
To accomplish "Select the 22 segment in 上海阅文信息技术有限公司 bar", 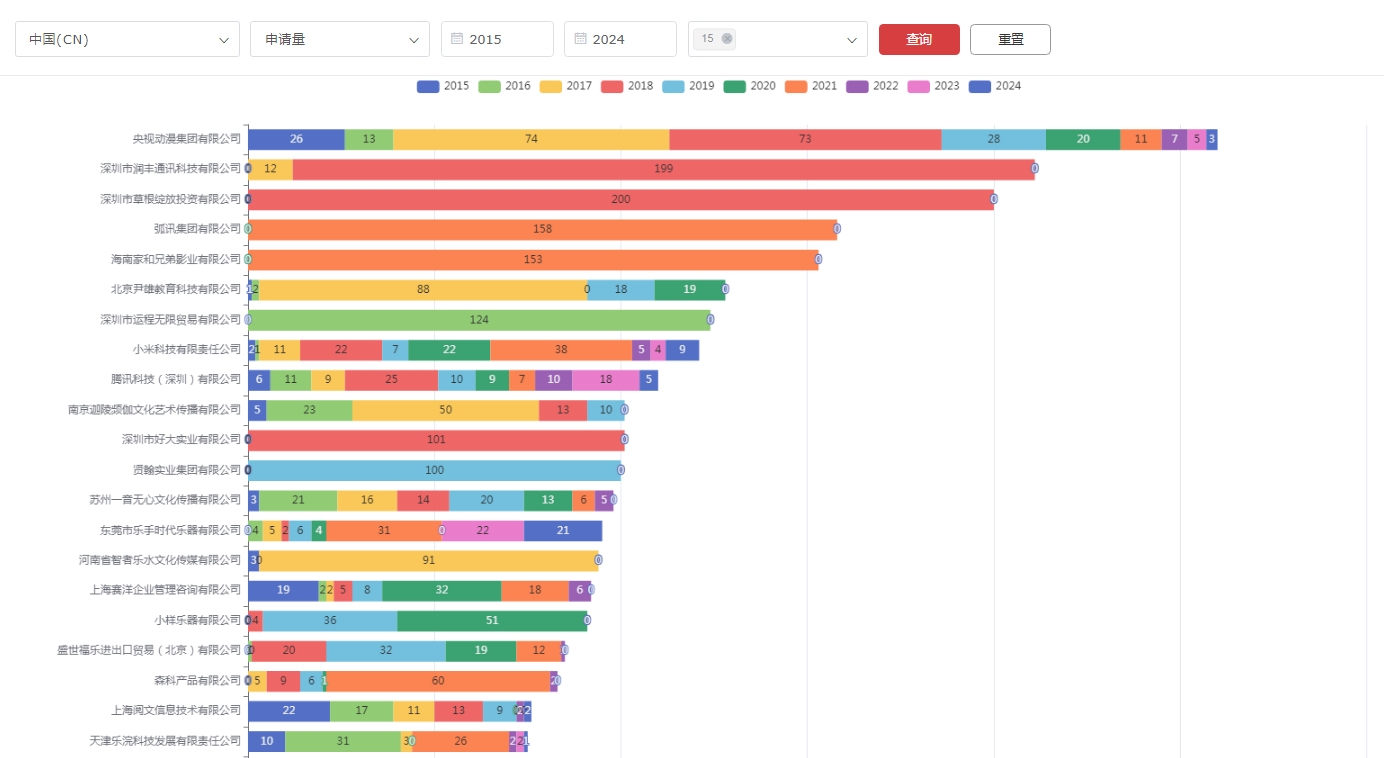I will click(x=289, y=710).
